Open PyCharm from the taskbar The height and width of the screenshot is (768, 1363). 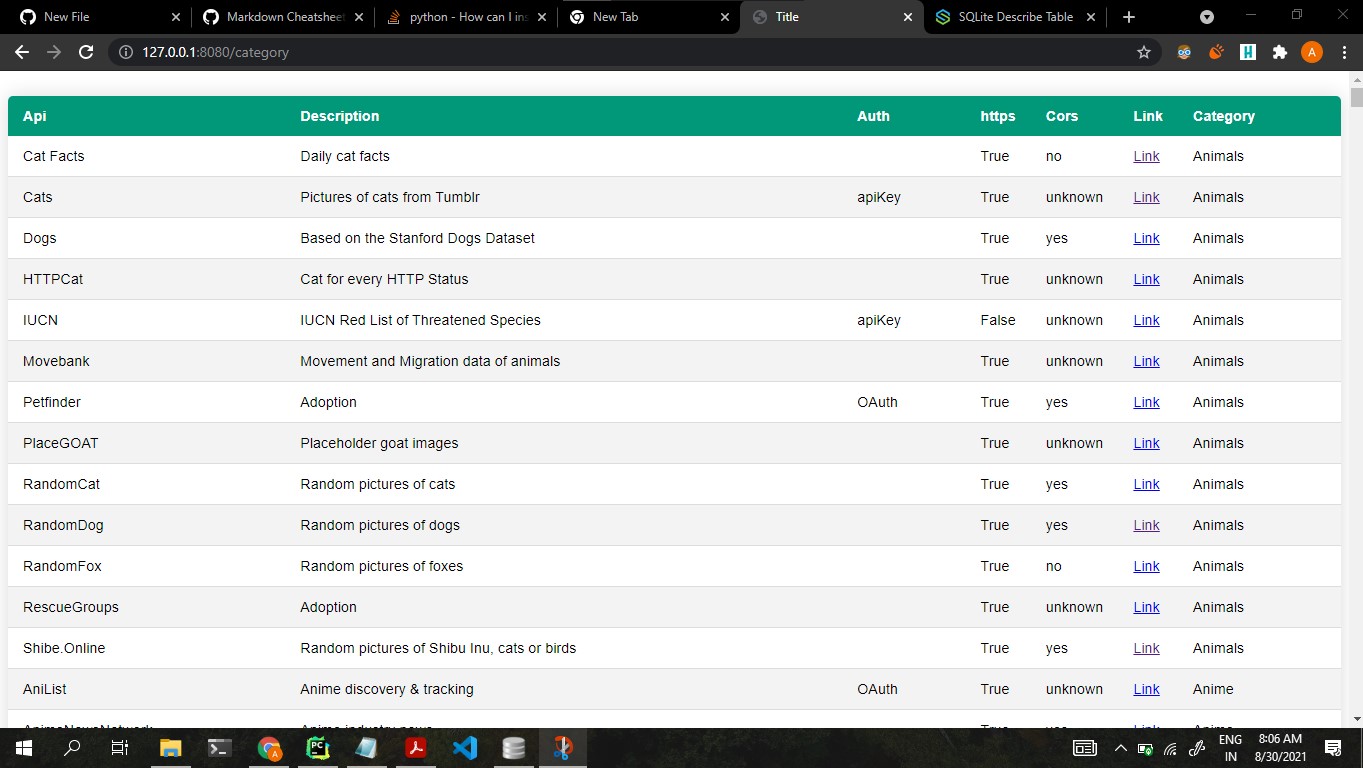tap(318, 747)
